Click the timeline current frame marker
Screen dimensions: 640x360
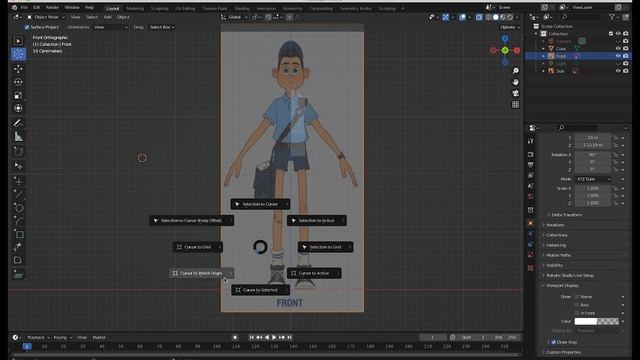[x=27, y=346]
